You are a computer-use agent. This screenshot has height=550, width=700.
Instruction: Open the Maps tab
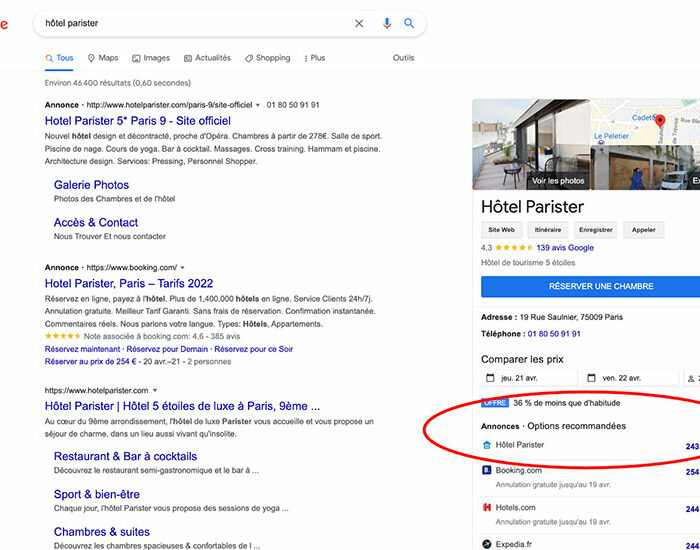point(103,58)
